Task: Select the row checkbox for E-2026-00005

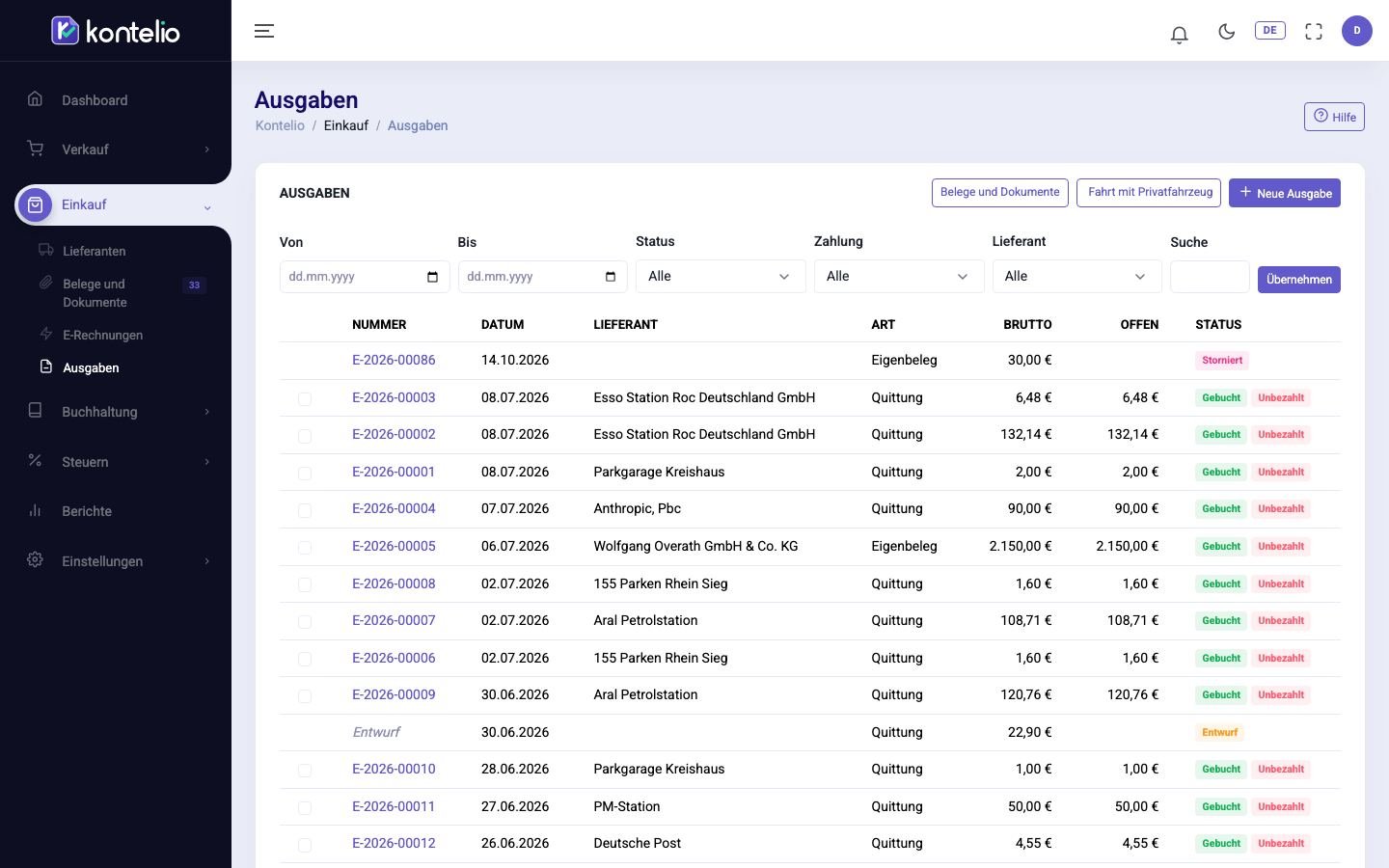Action: 305,547
